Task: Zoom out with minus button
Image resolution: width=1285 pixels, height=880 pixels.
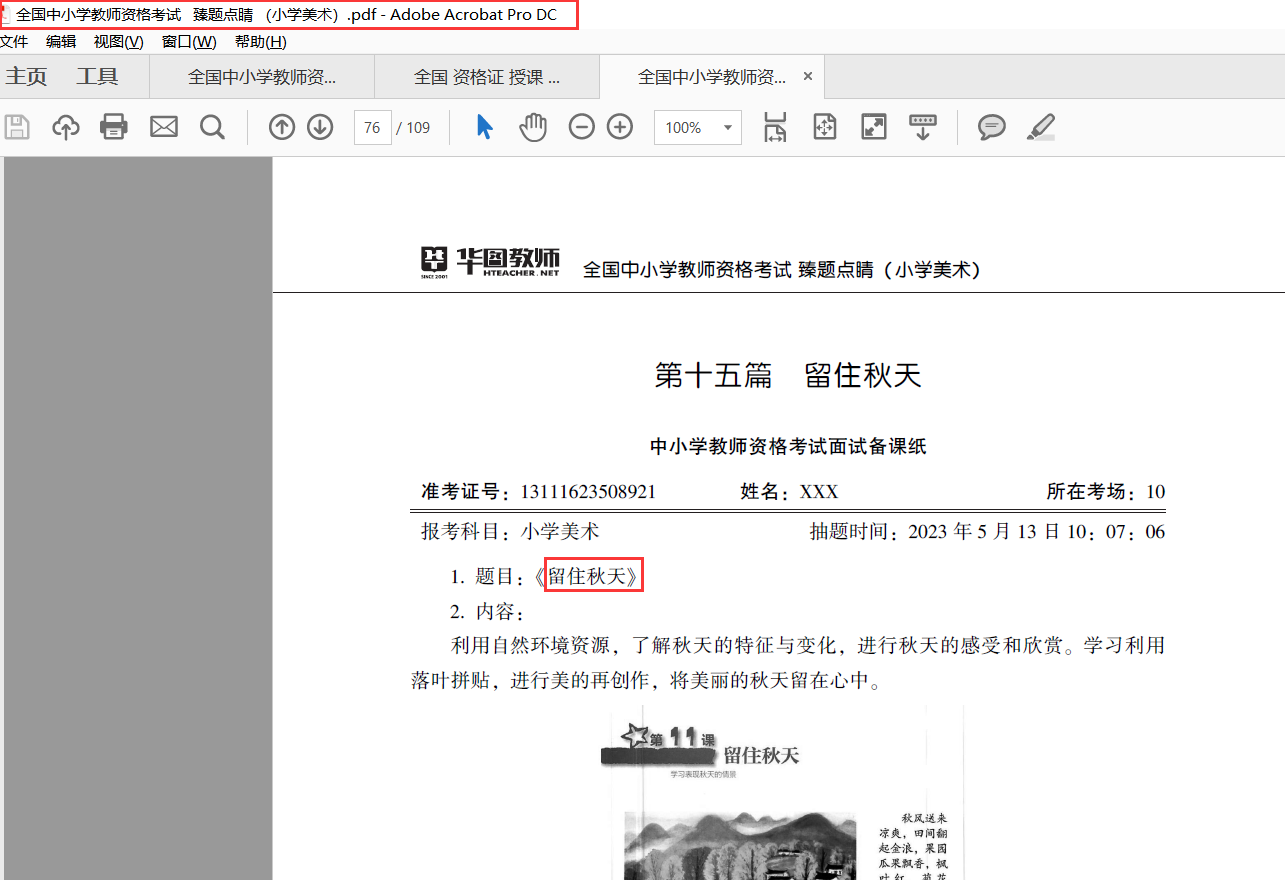Action: 581,127
